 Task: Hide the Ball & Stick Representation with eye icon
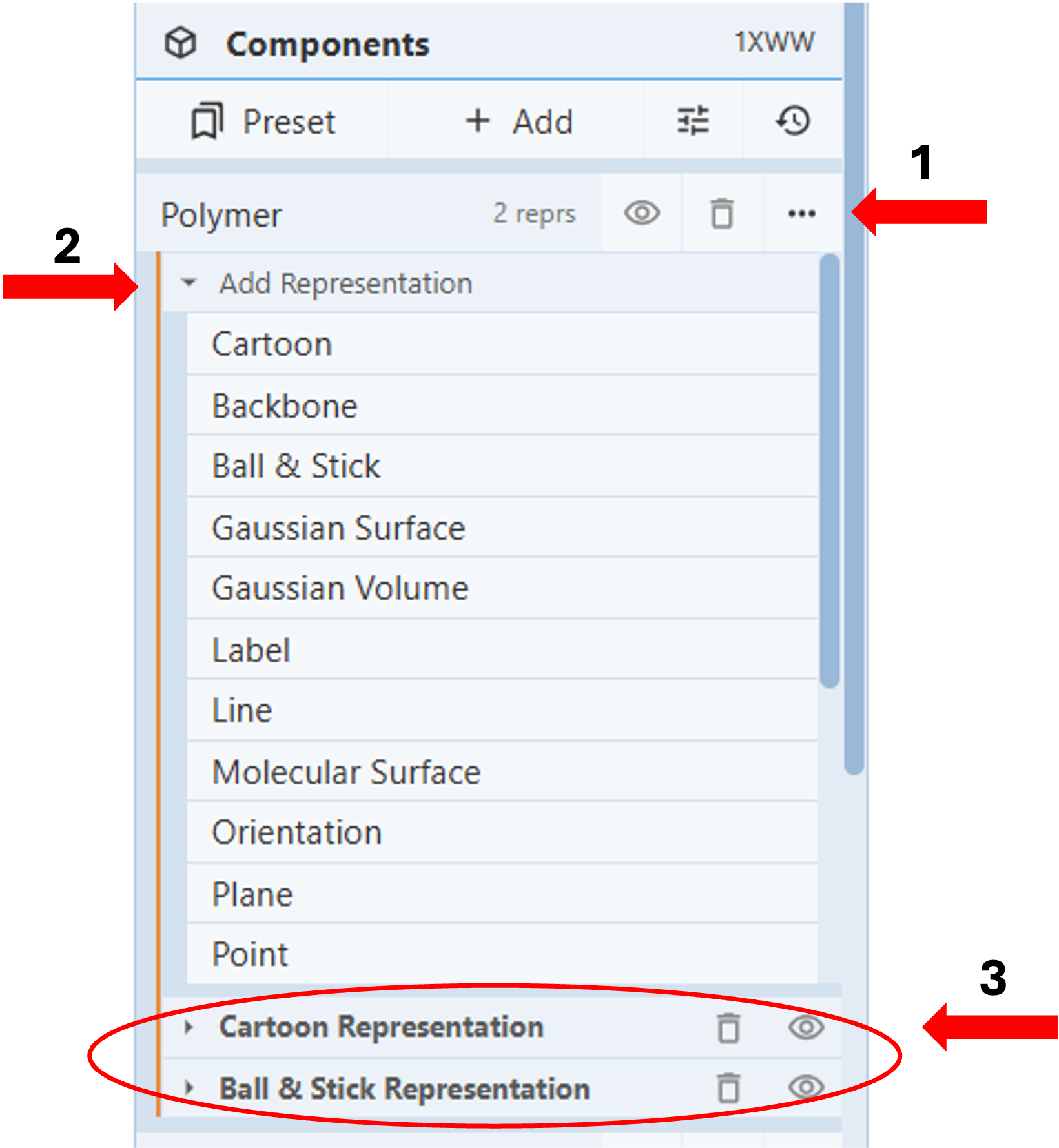click(x=806, y=1088)
